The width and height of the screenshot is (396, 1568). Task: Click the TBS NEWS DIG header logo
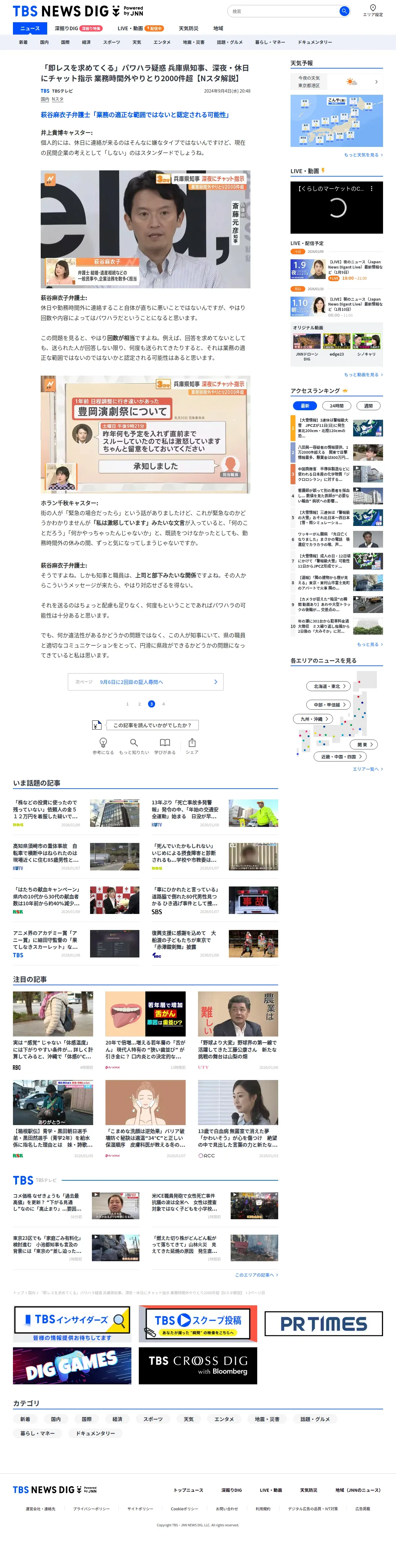click(x=78, y=11)
